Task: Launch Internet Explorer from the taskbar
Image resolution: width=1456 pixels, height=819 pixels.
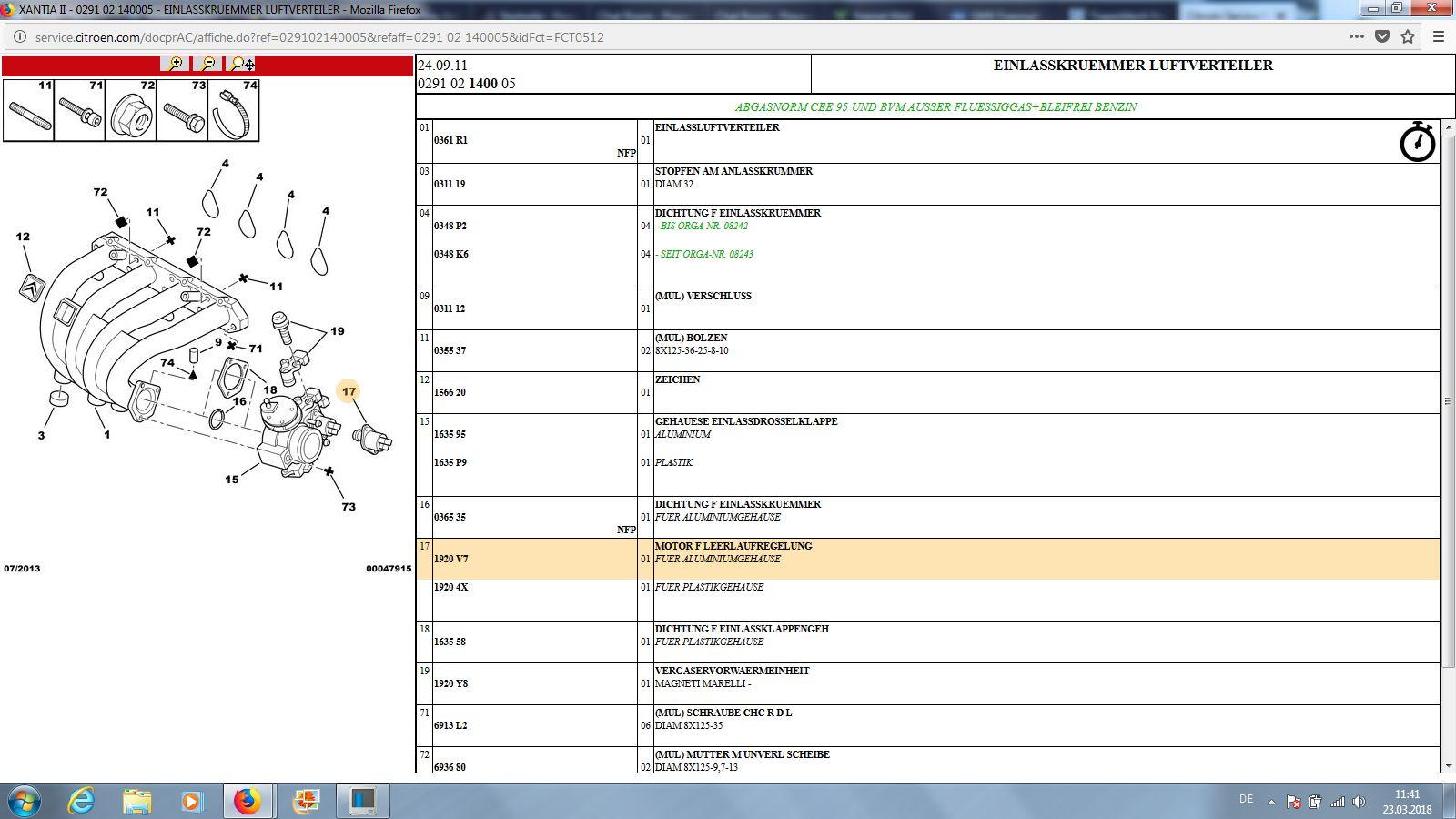Action: (82, 801)
